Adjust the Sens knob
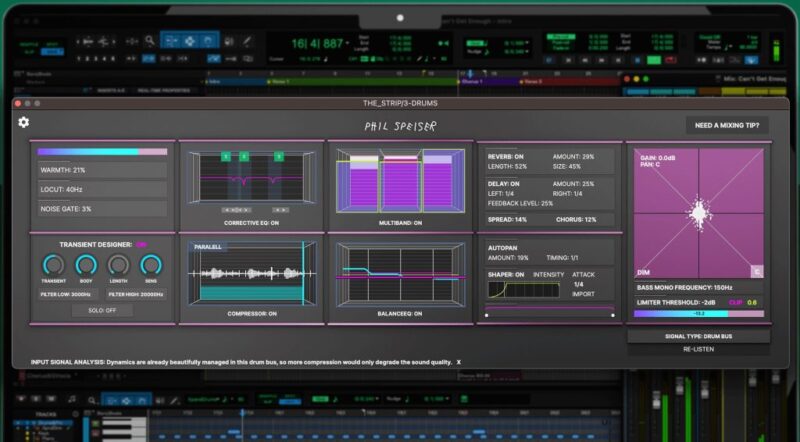This screenshot has height=442, width=800. coord(151,264)
